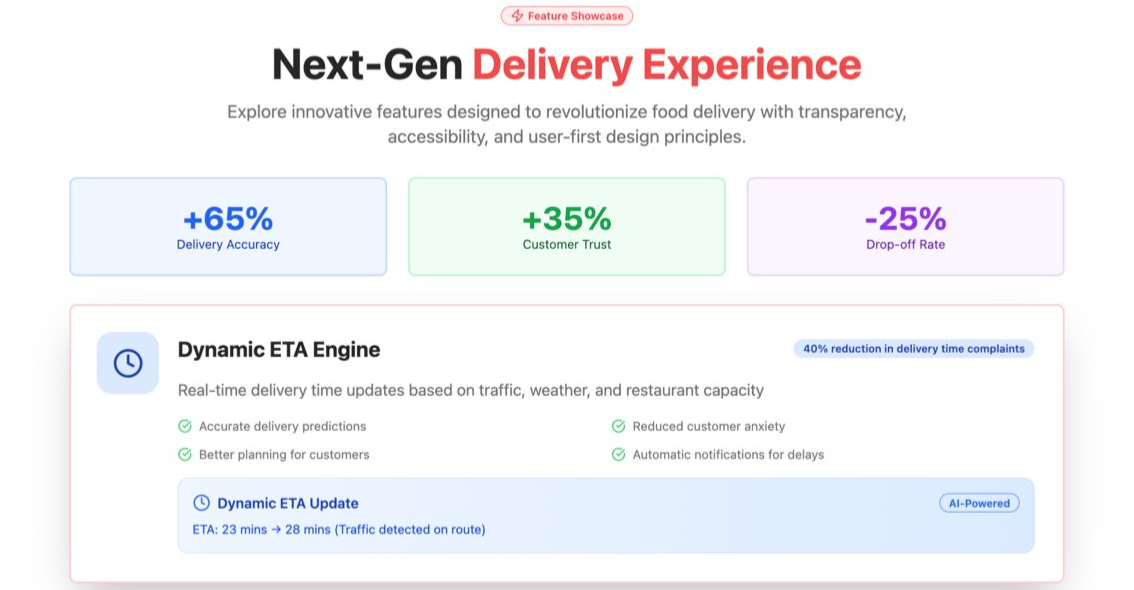The width and height of the screenshot is (1134, 590).
Task: Click the lightning icon in Feature Showcase badge
Action: pos(517,16)
